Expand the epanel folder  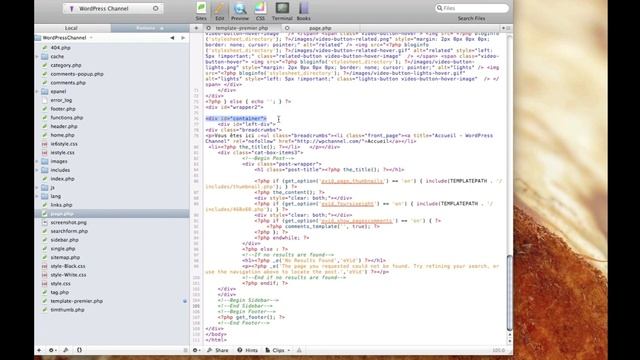(37, 91)
